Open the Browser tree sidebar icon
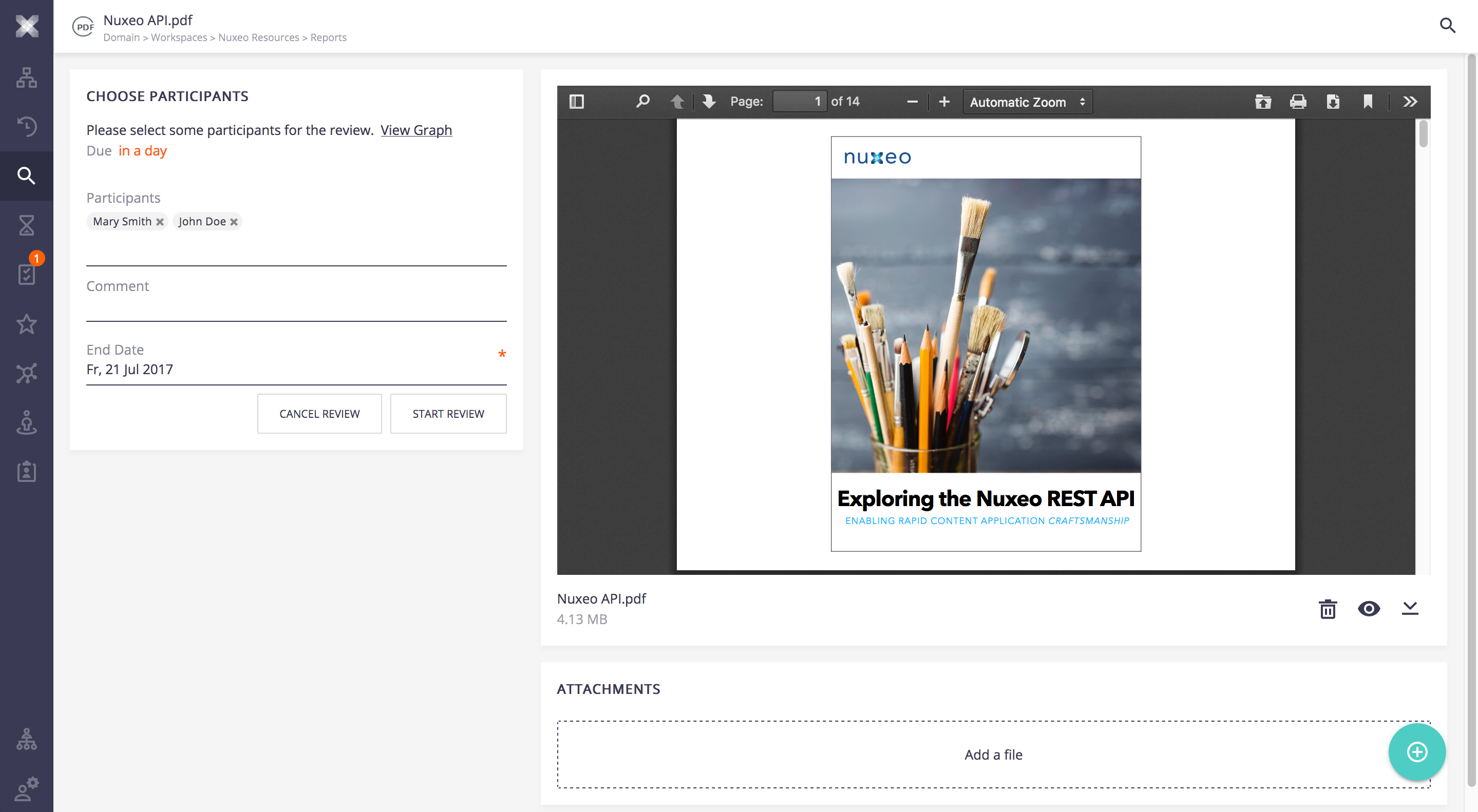The image size is (1478, 812). 26,77
